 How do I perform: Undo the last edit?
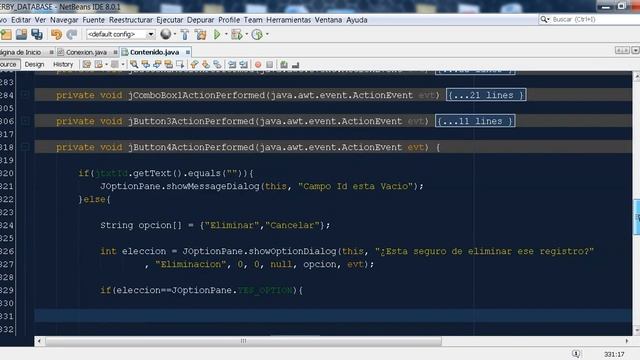(x=56, y=35)
